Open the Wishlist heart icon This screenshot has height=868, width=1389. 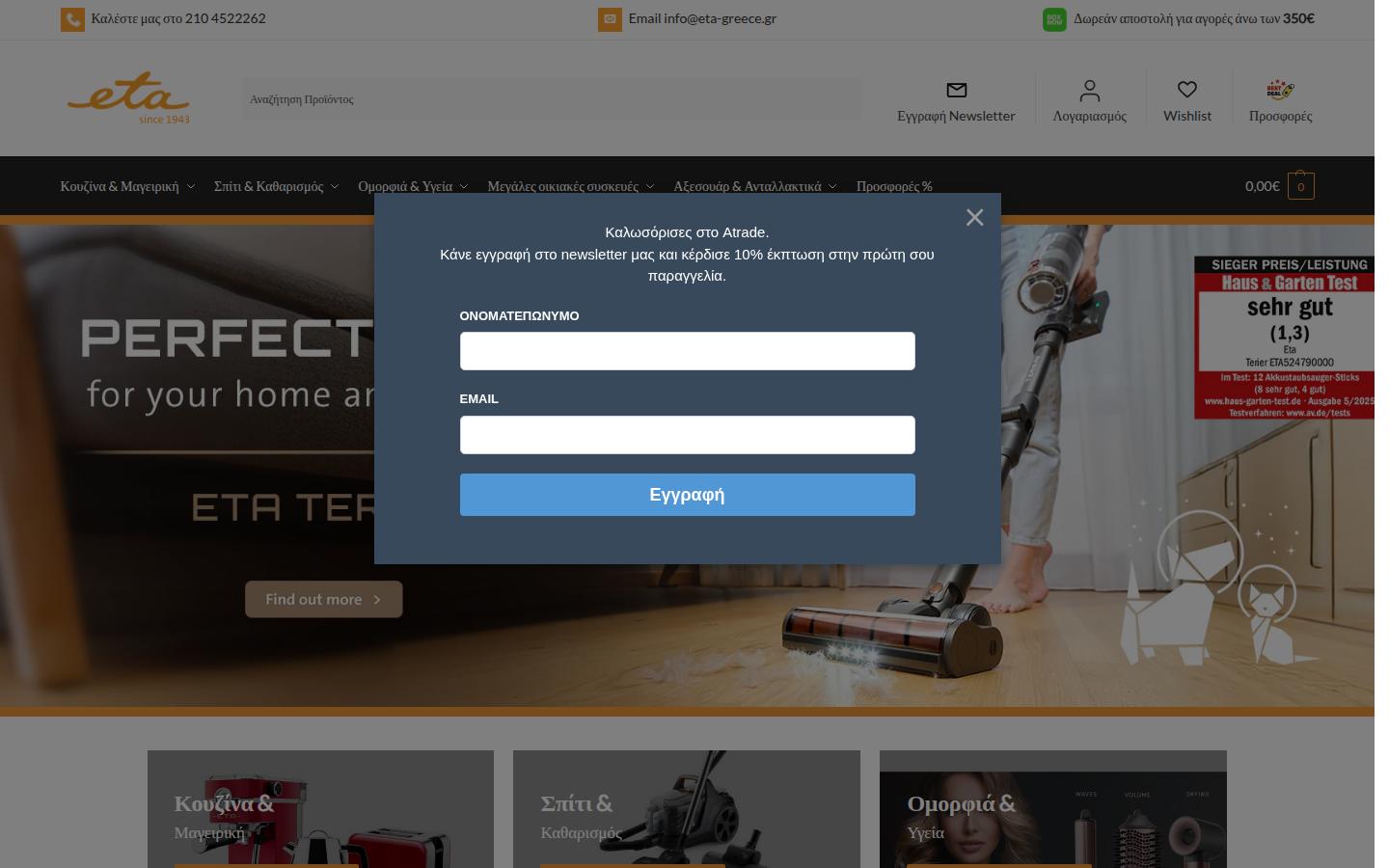[x=1187, y=90]
